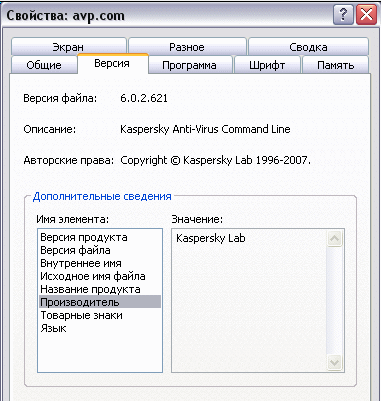Close the Свойства dialog
This screenshot has height=401, width=381.
(x=366, y=15)
